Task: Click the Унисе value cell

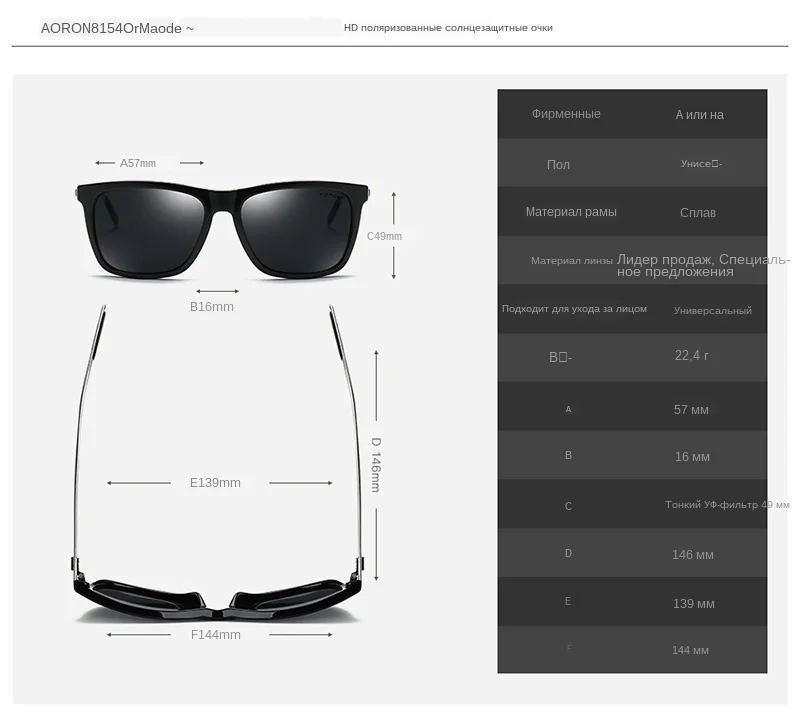Action: coord(701,164)
